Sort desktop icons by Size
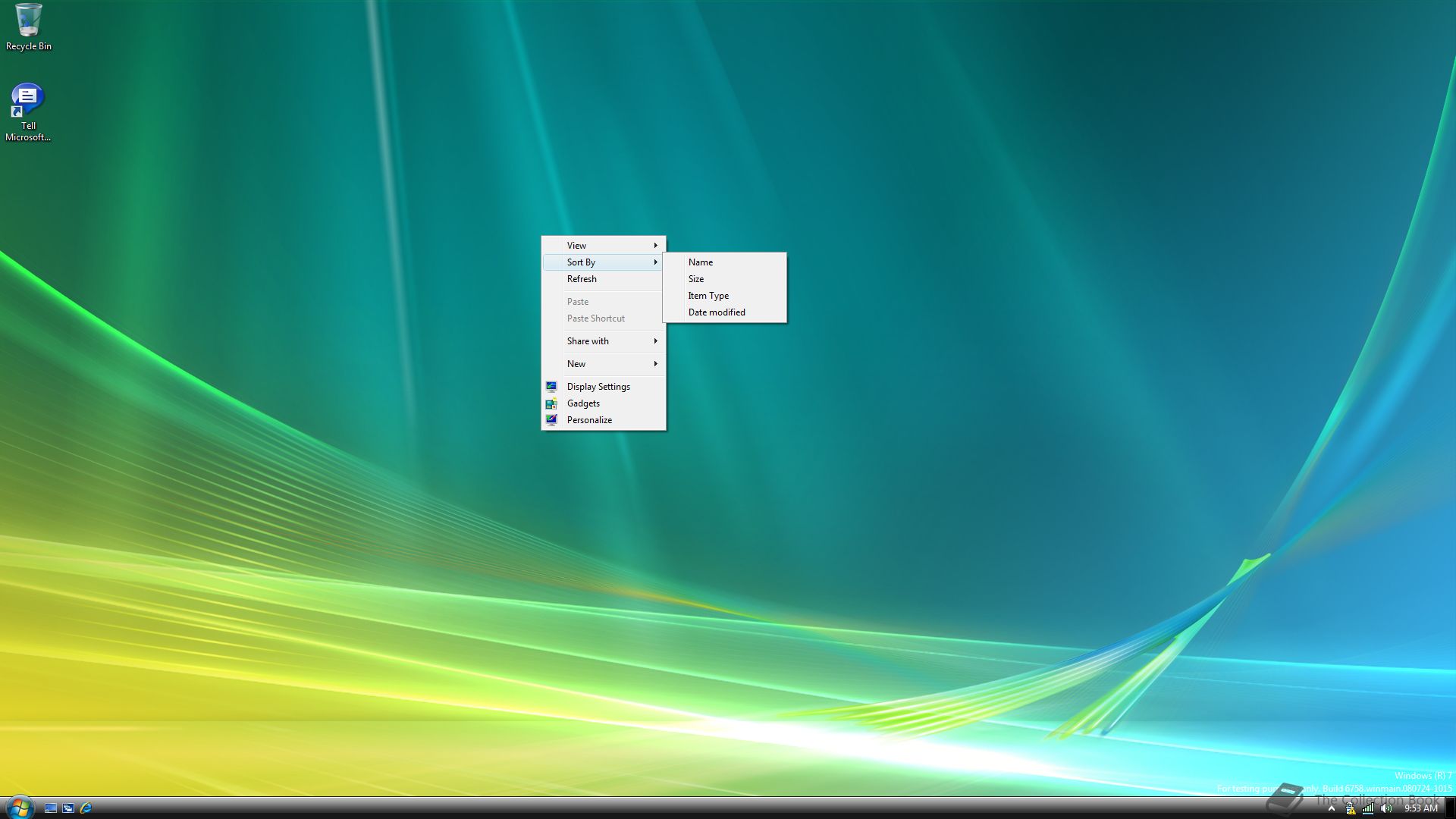This screenshot has width=1456, height=819. click(725, 279)
